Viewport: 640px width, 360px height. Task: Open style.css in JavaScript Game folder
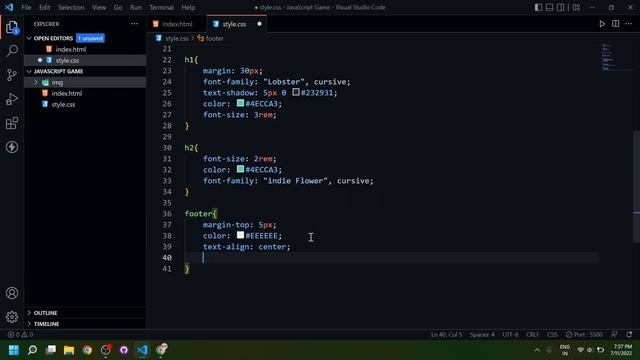point(85,104)
